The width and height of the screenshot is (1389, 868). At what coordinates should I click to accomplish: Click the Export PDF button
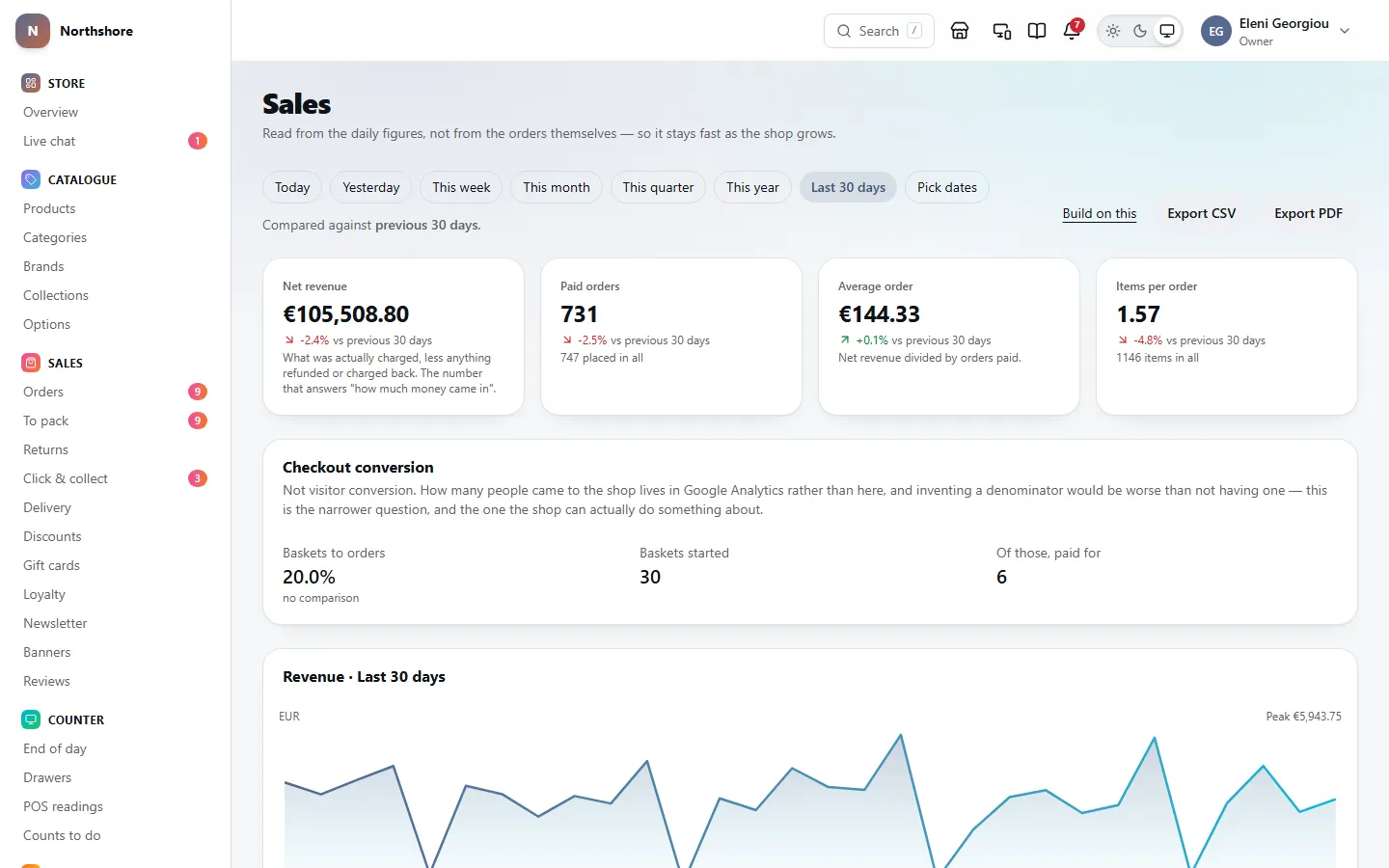click(x=1309, y=213)
